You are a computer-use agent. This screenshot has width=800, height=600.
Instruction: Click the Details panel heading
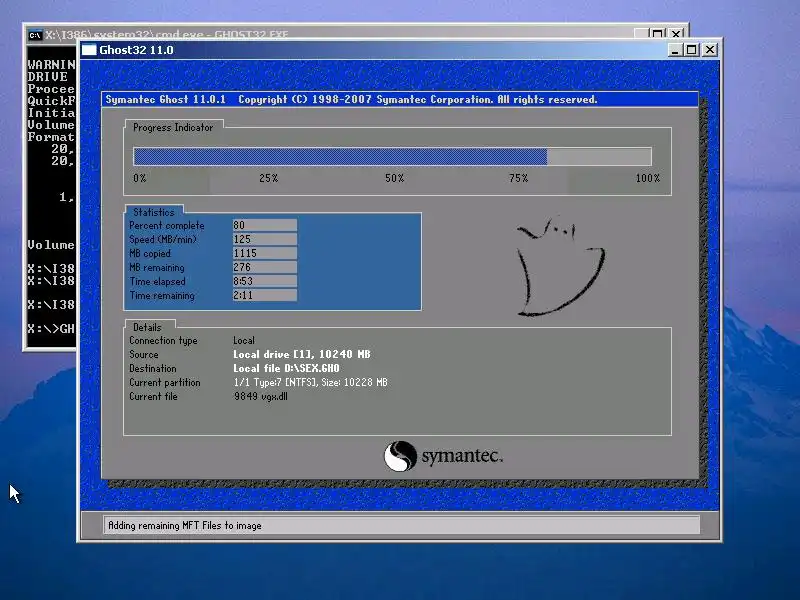click(147, 328)
